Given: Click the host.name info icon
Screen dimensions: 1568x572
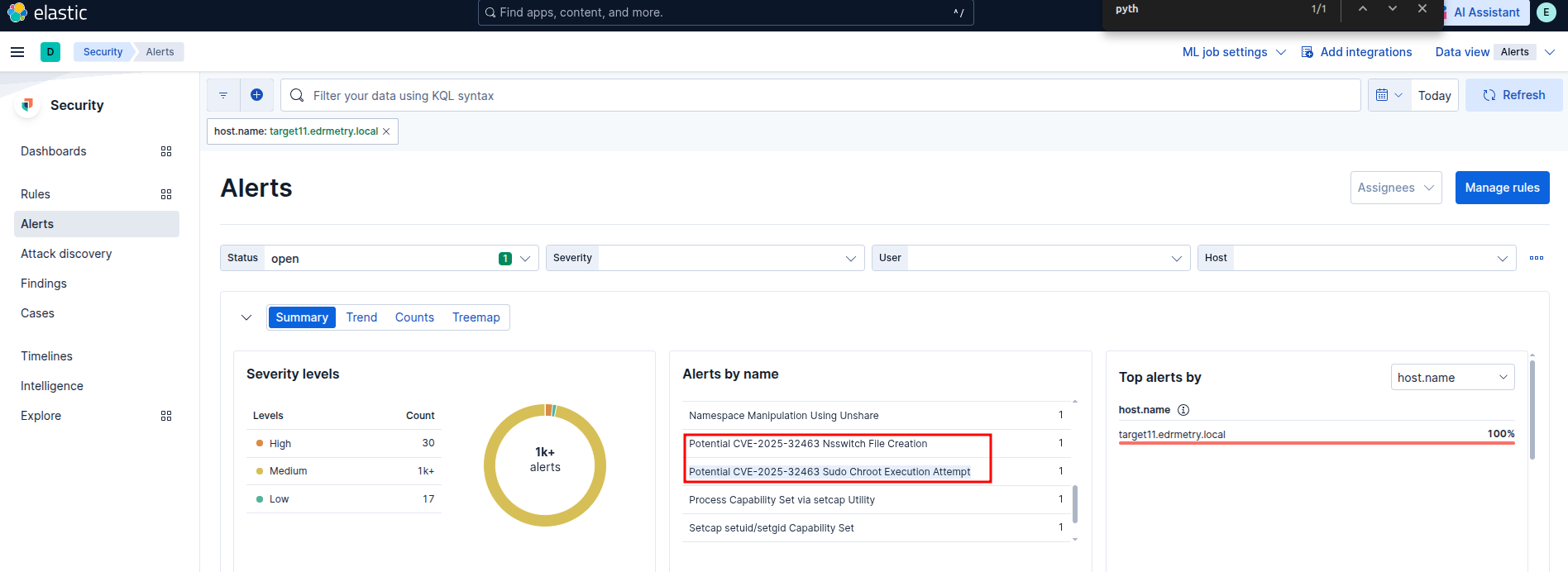Looking at the screenshot, I should coord(1183,410).
